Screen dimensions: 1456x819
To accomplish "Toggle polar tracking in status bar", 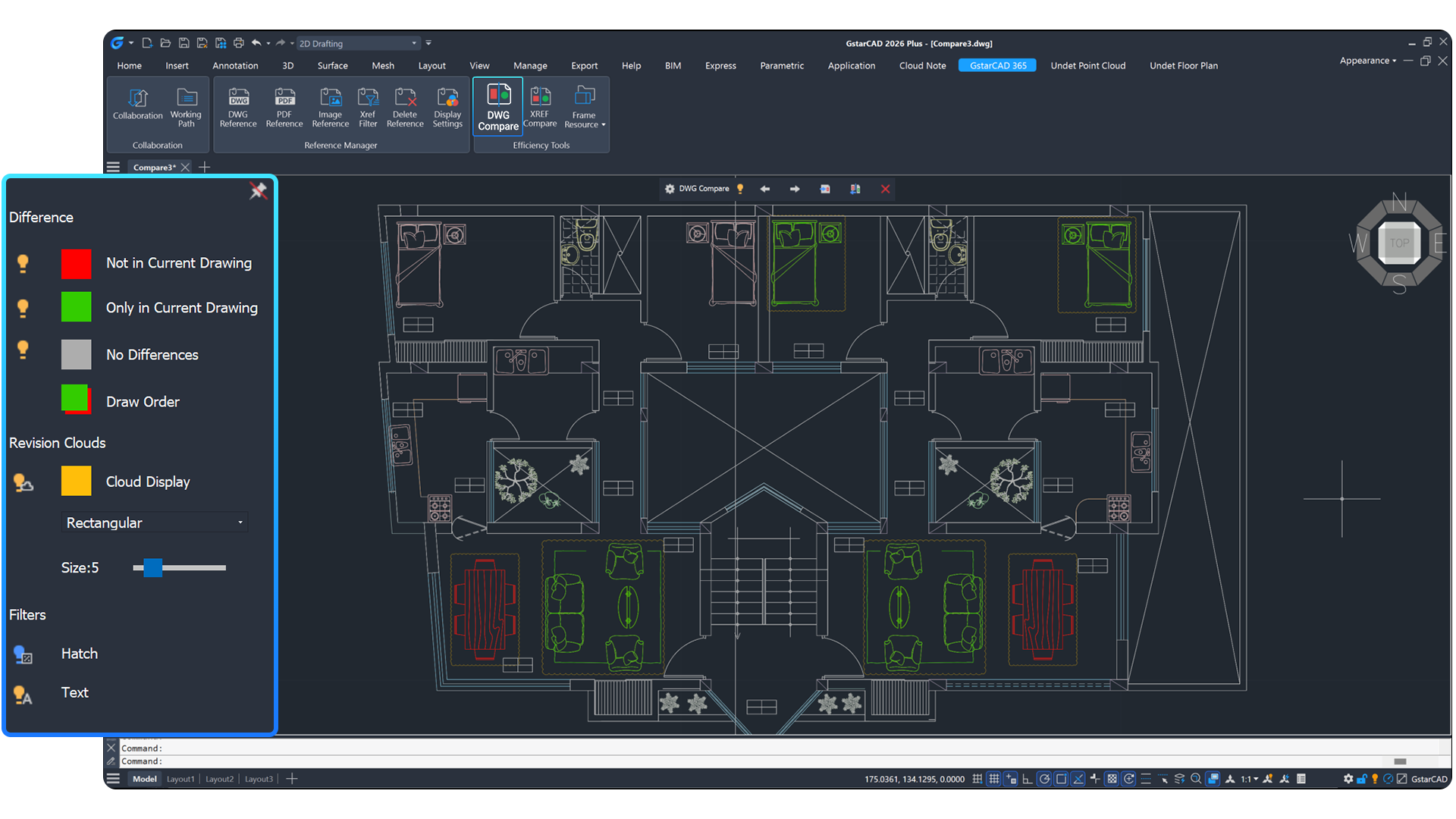I will coord(1044,779).
